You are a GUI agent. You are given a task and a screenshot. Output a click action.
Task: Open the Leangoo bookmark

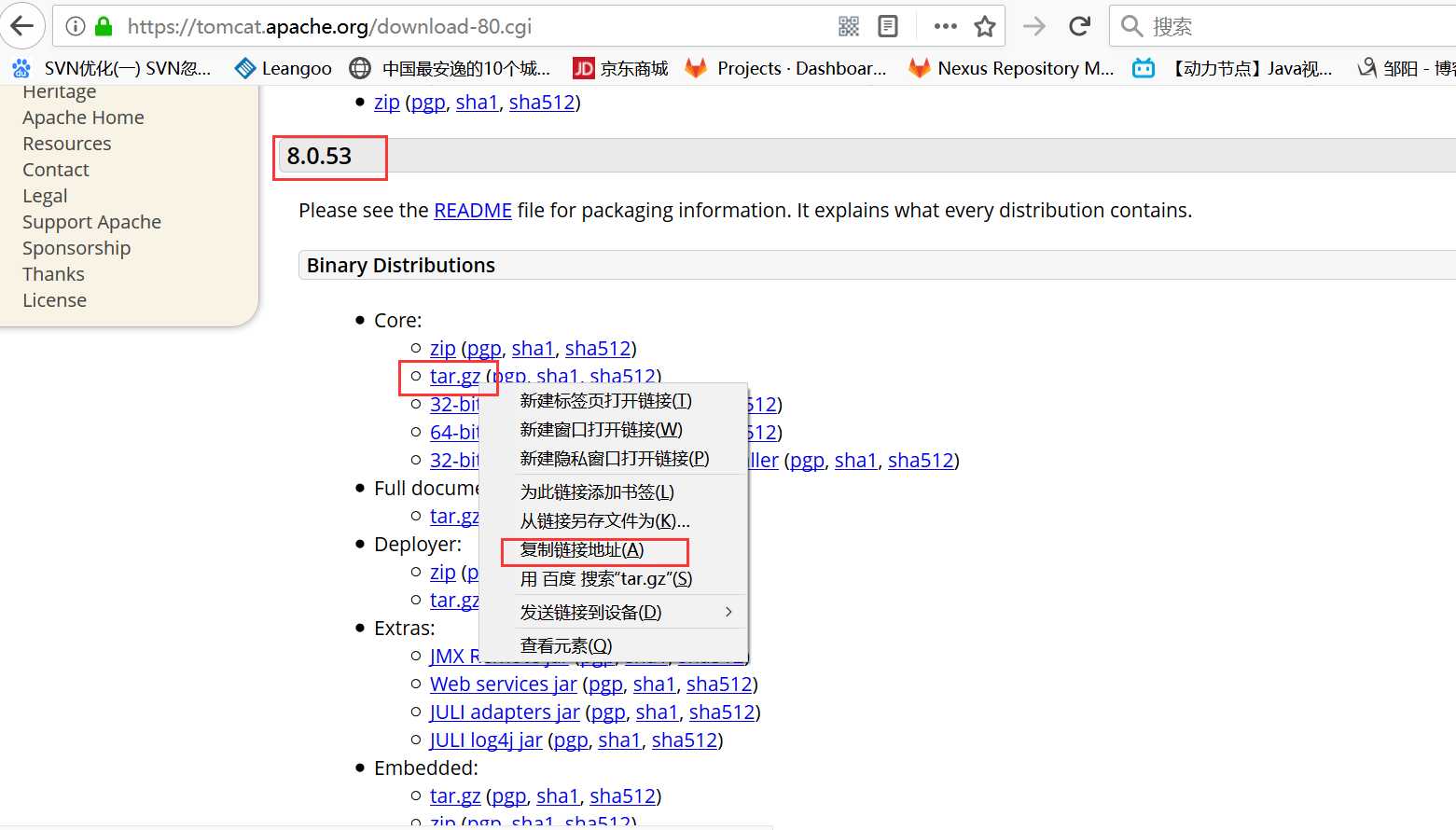tap(284, 68)
